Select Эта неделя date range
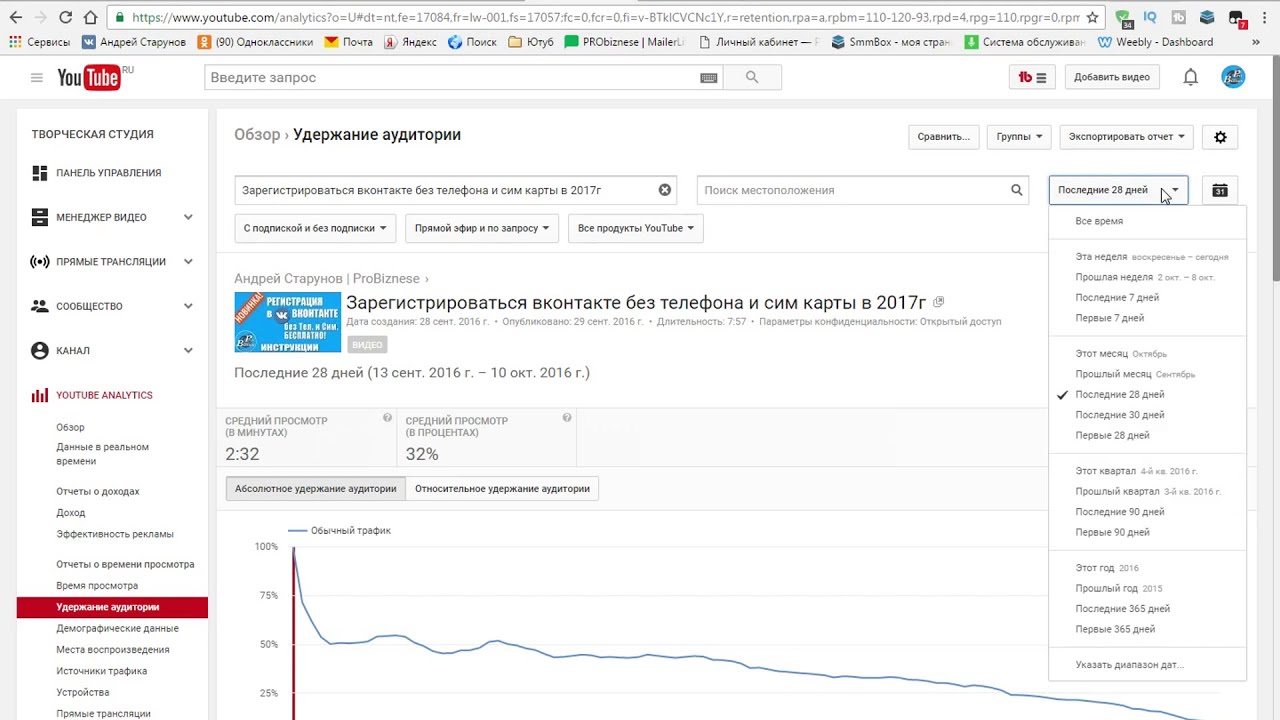 1147,257
